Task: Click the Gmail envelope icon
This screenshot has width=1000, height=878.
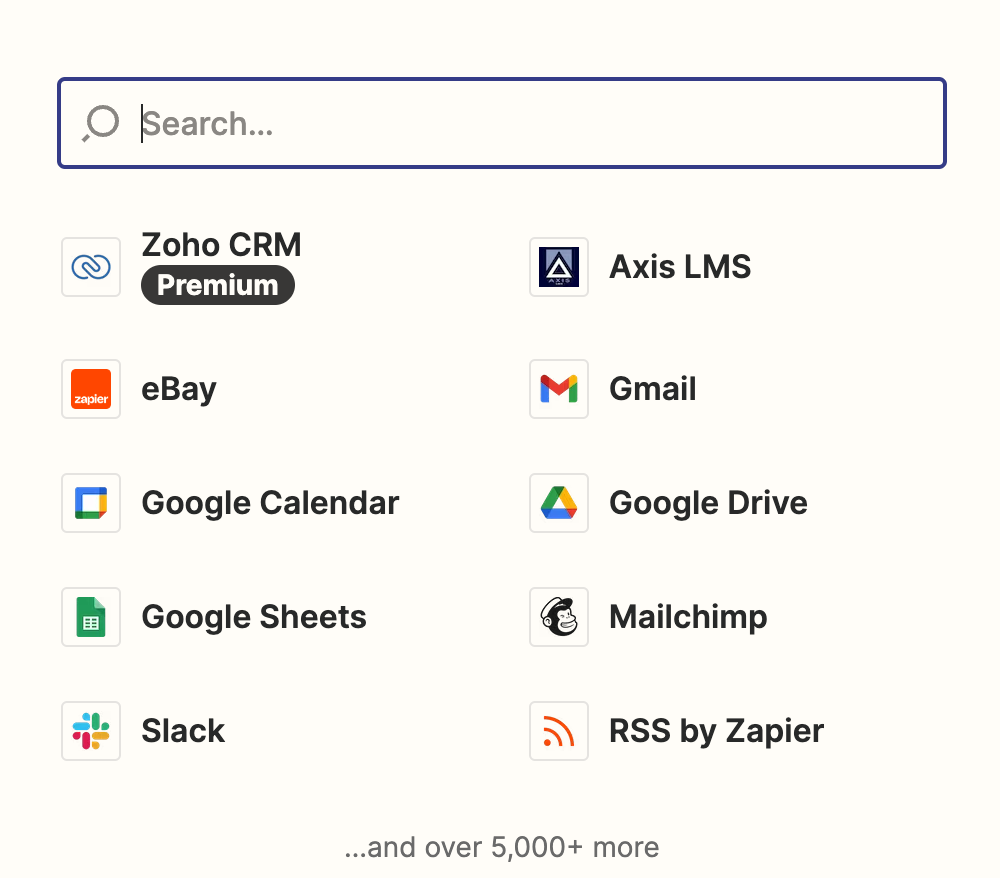Action: pyautogui.click(x=559, y=389)
